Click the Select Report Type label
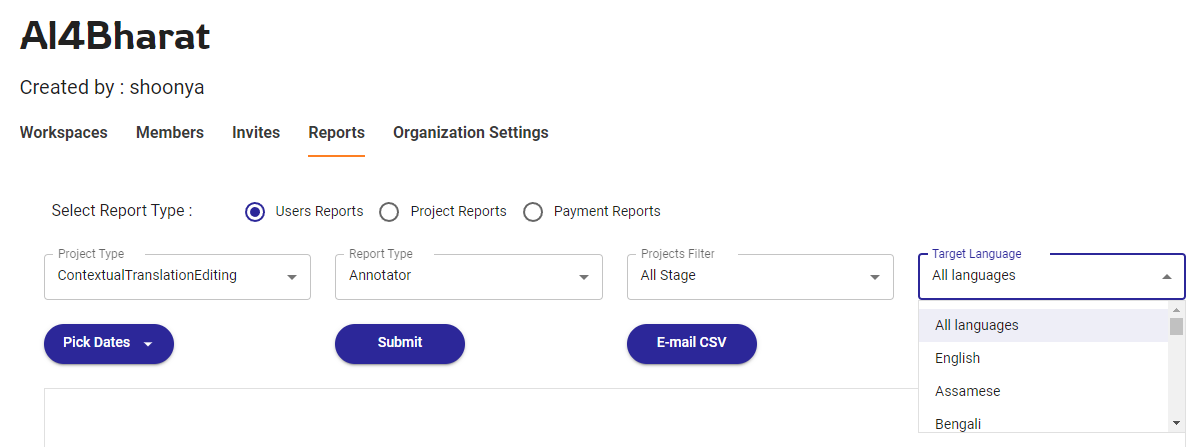1187x447 pixels. click(x=122, y=211)
